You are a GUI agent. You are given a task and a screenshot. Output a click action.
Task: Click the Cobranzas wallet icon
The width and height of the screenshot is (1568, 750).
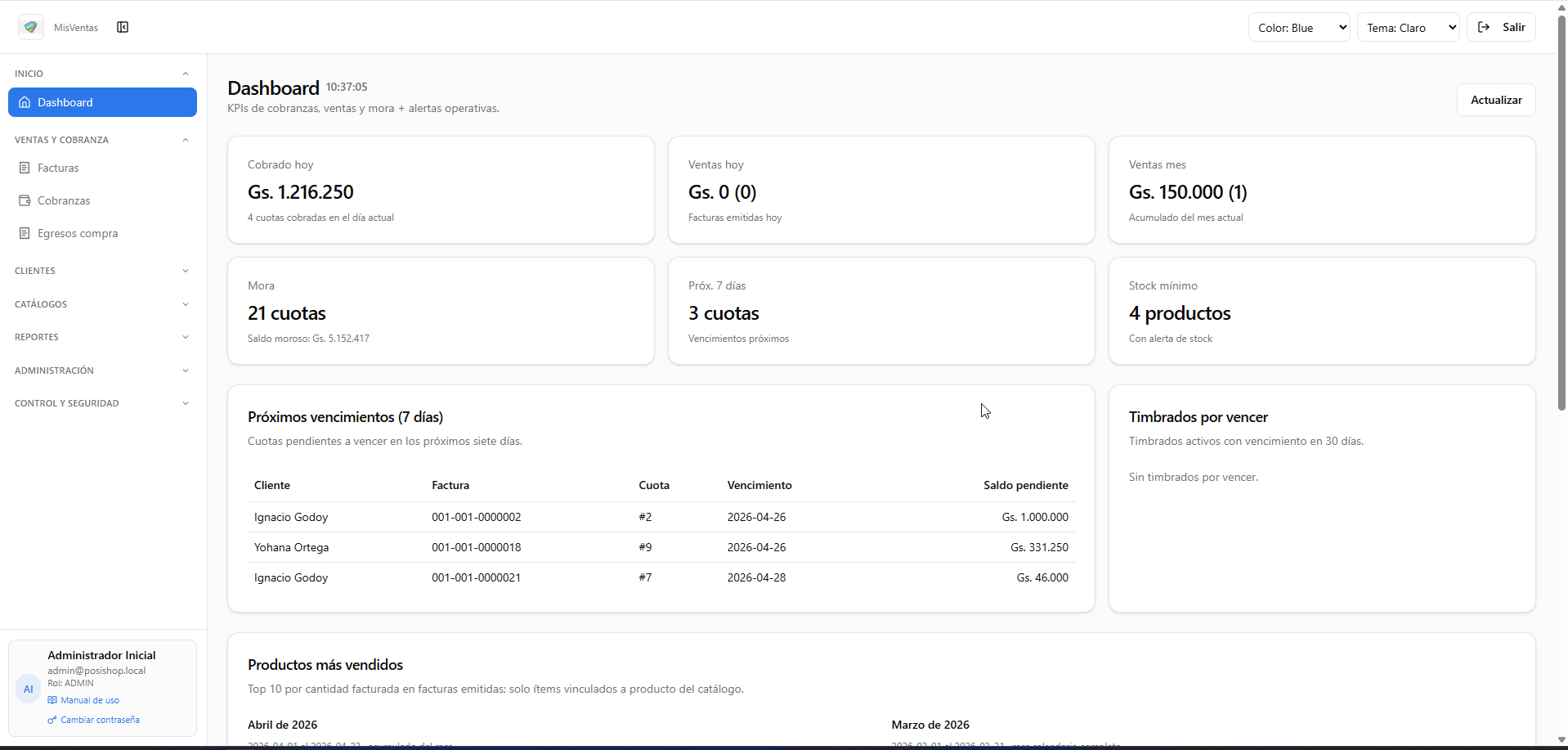point(25,200)
